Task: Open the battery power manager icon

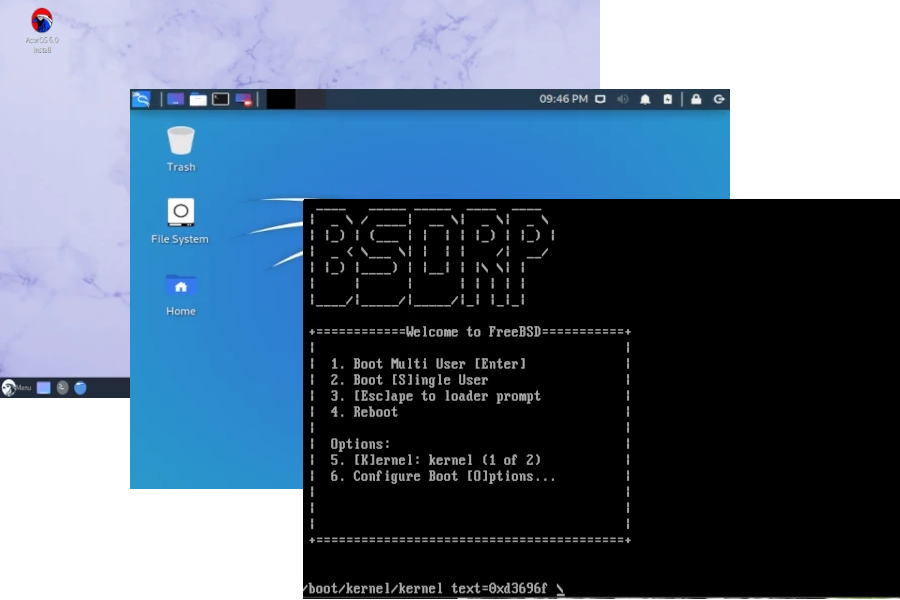Action: click(668, 99)
